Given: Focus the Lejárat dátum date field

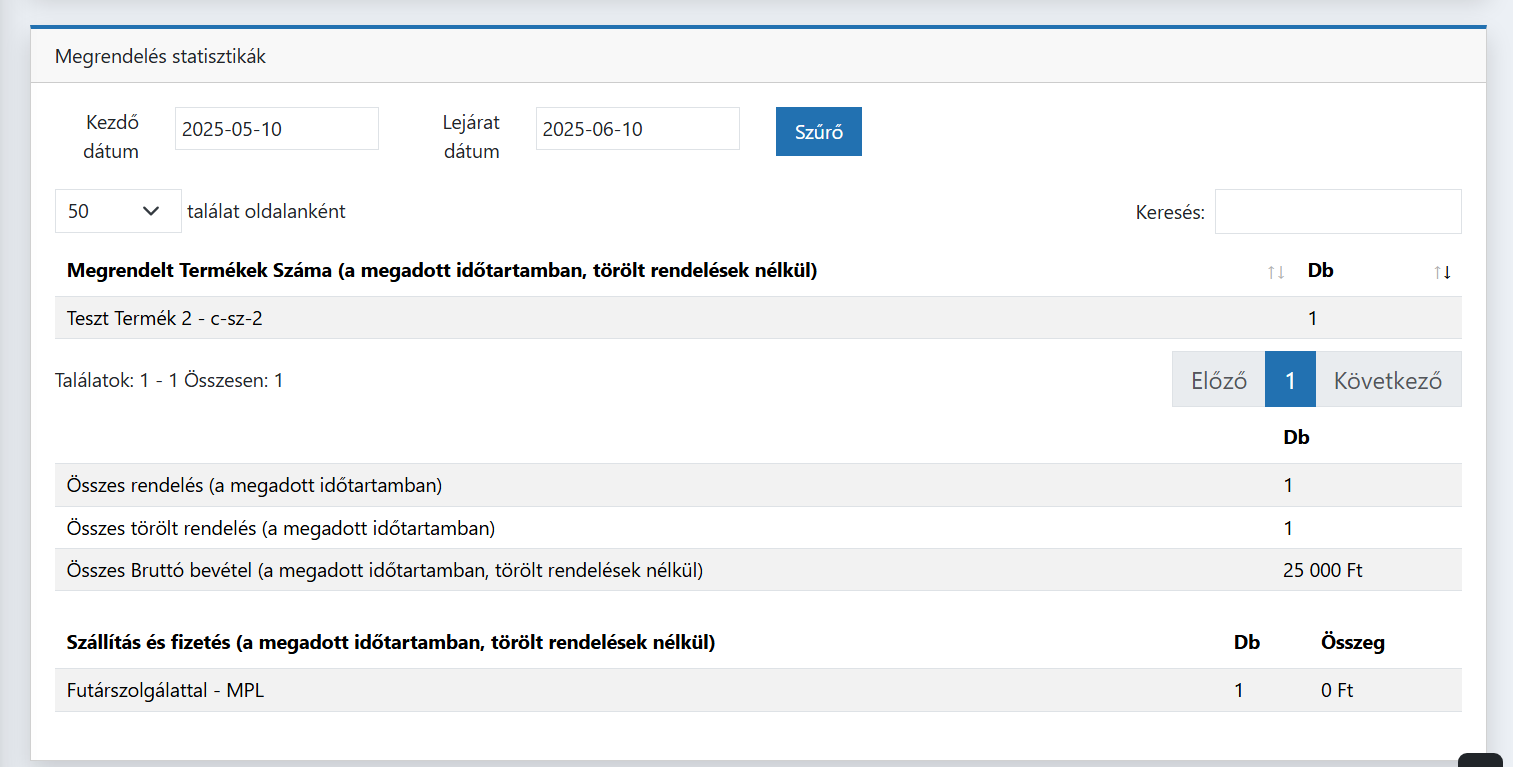Looking at the screenshot, I should click(637, 129).
